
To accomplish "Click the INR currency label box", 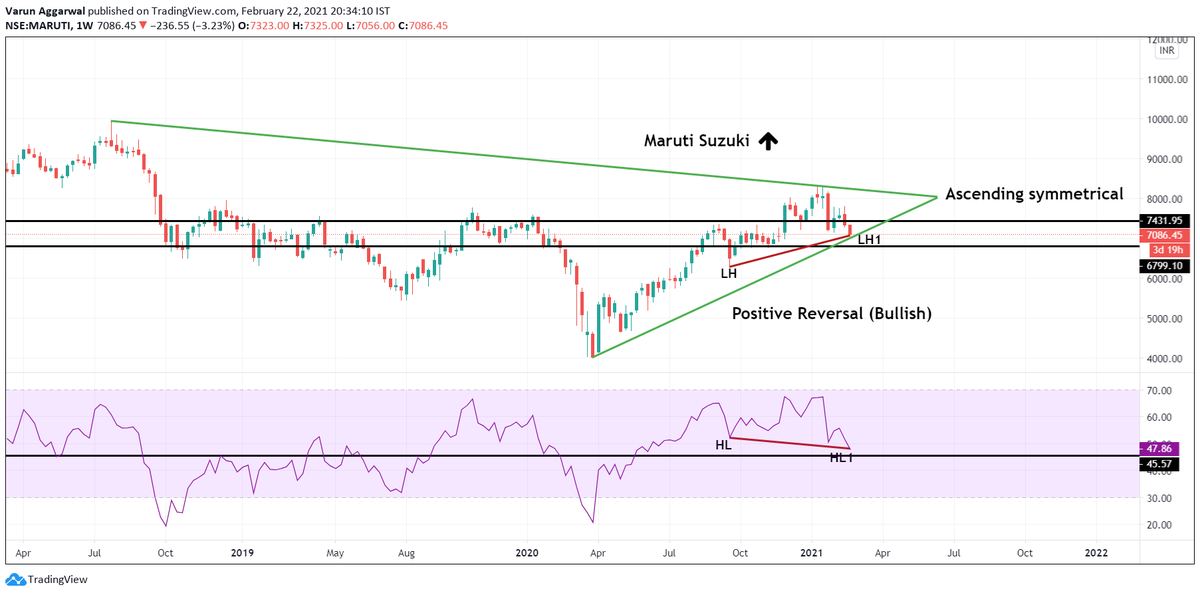I will point(1166,50).
